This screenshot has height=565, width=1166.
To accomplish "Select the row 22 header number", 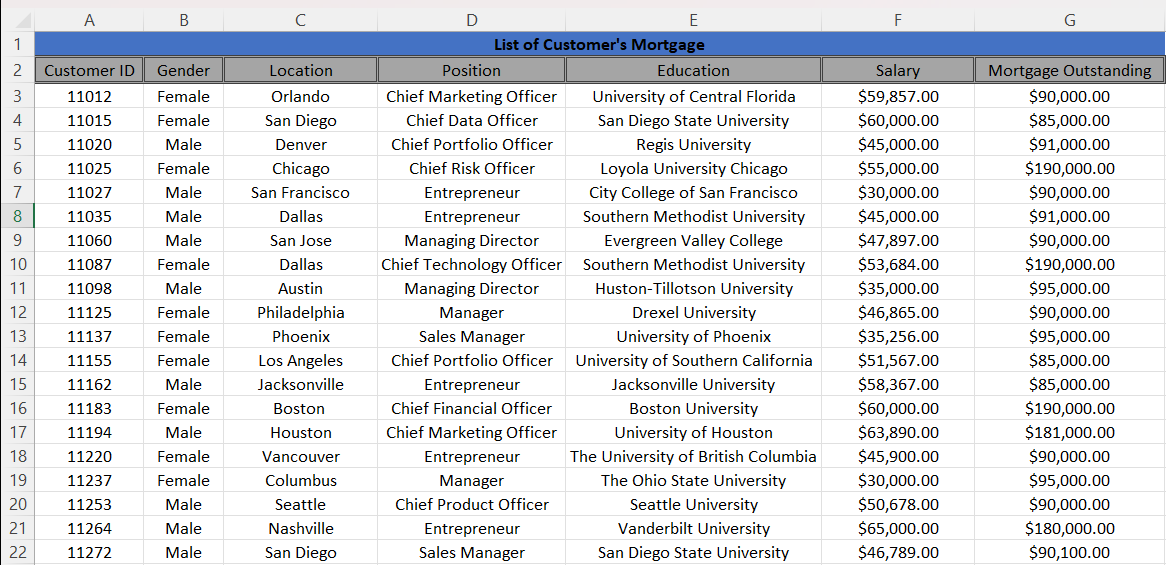I will 17,552.
